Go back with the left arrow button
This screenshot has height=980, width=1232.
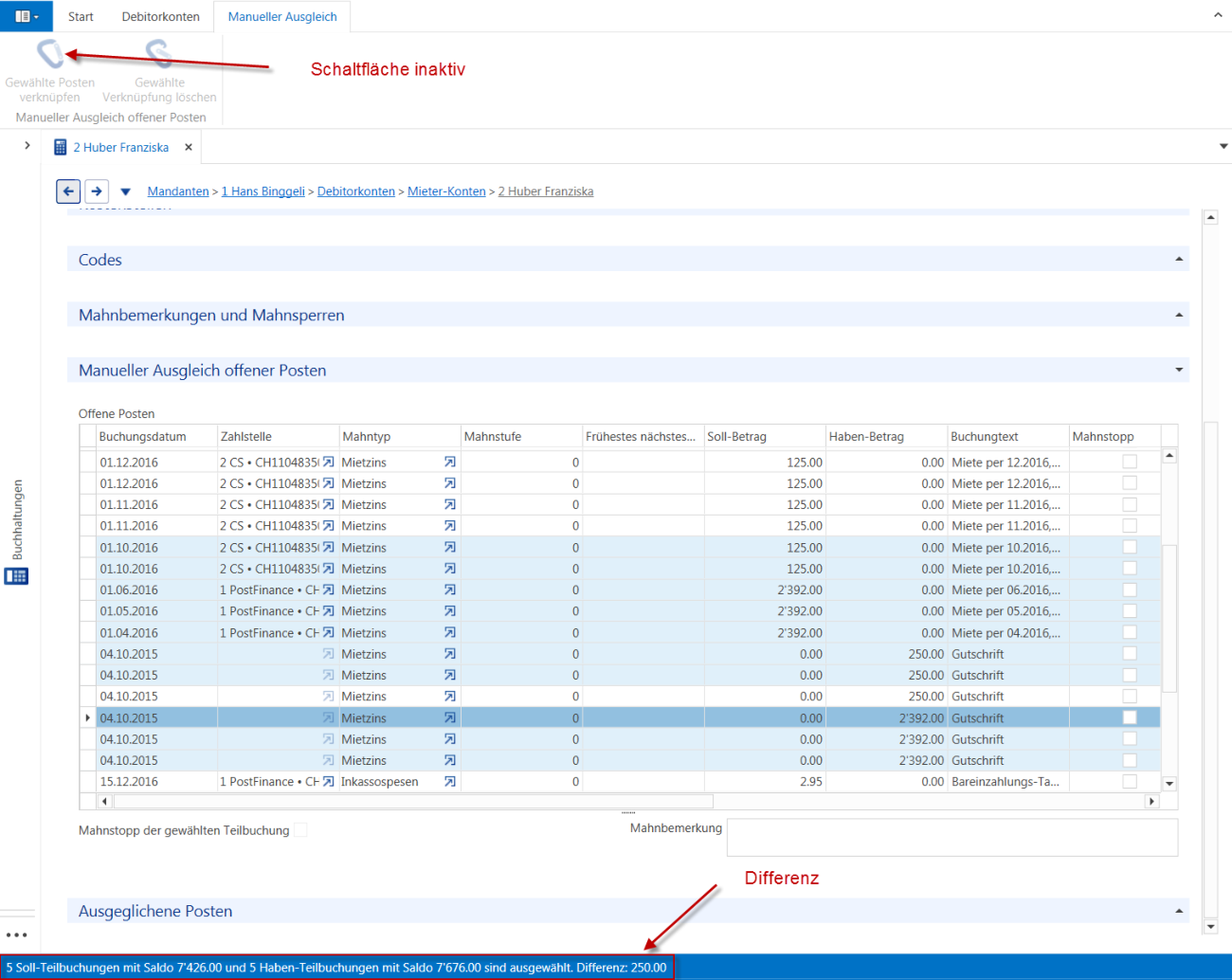(68, 191)
